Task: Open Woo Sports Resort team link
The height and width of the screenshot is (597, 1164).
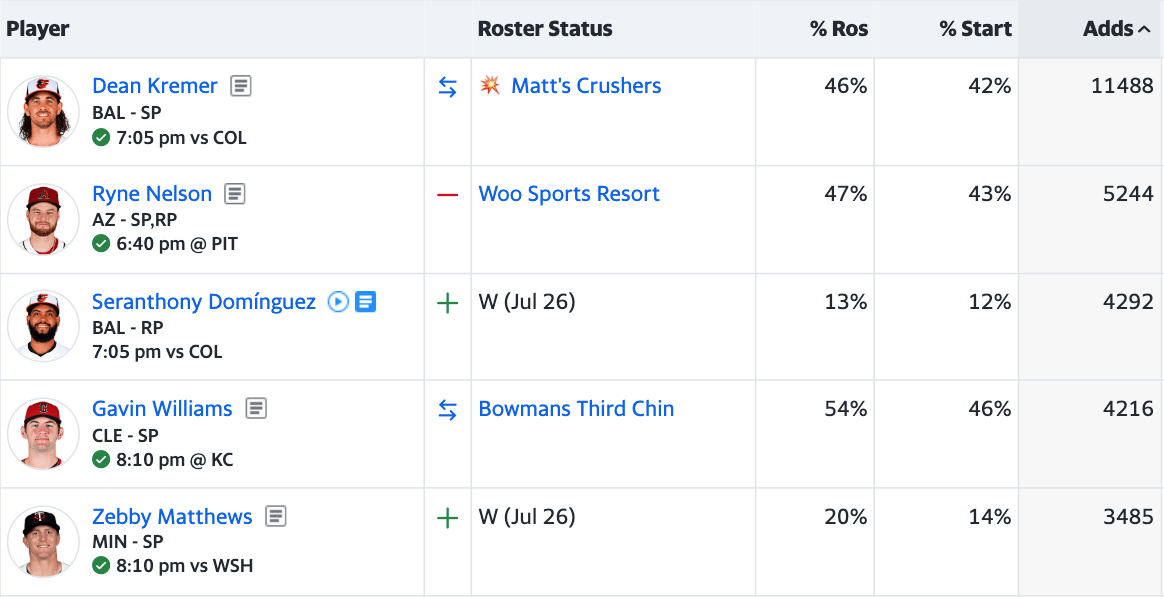Action: [x=569, y=194]
